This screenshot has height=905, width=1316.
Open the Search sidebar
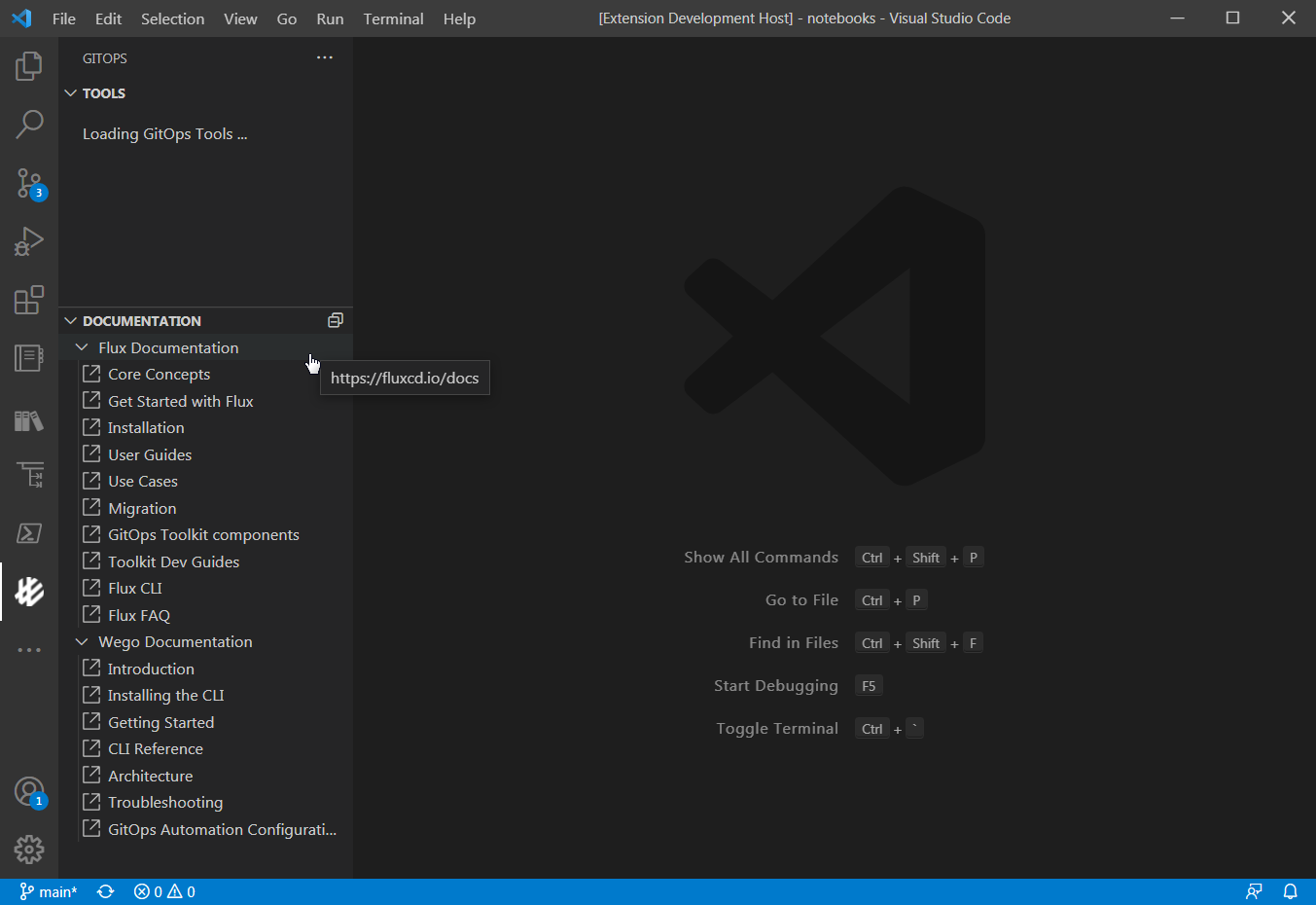click(28, 125)
